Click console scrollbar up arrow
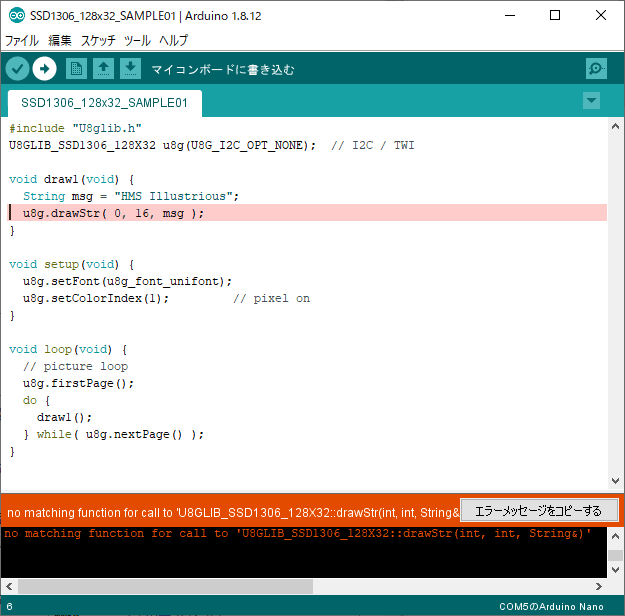 point(615,536)
